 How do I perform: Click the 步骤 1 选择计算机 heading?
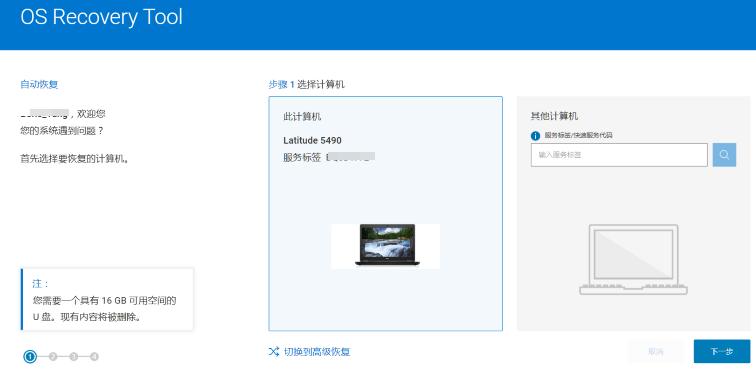tap(307, 84)
